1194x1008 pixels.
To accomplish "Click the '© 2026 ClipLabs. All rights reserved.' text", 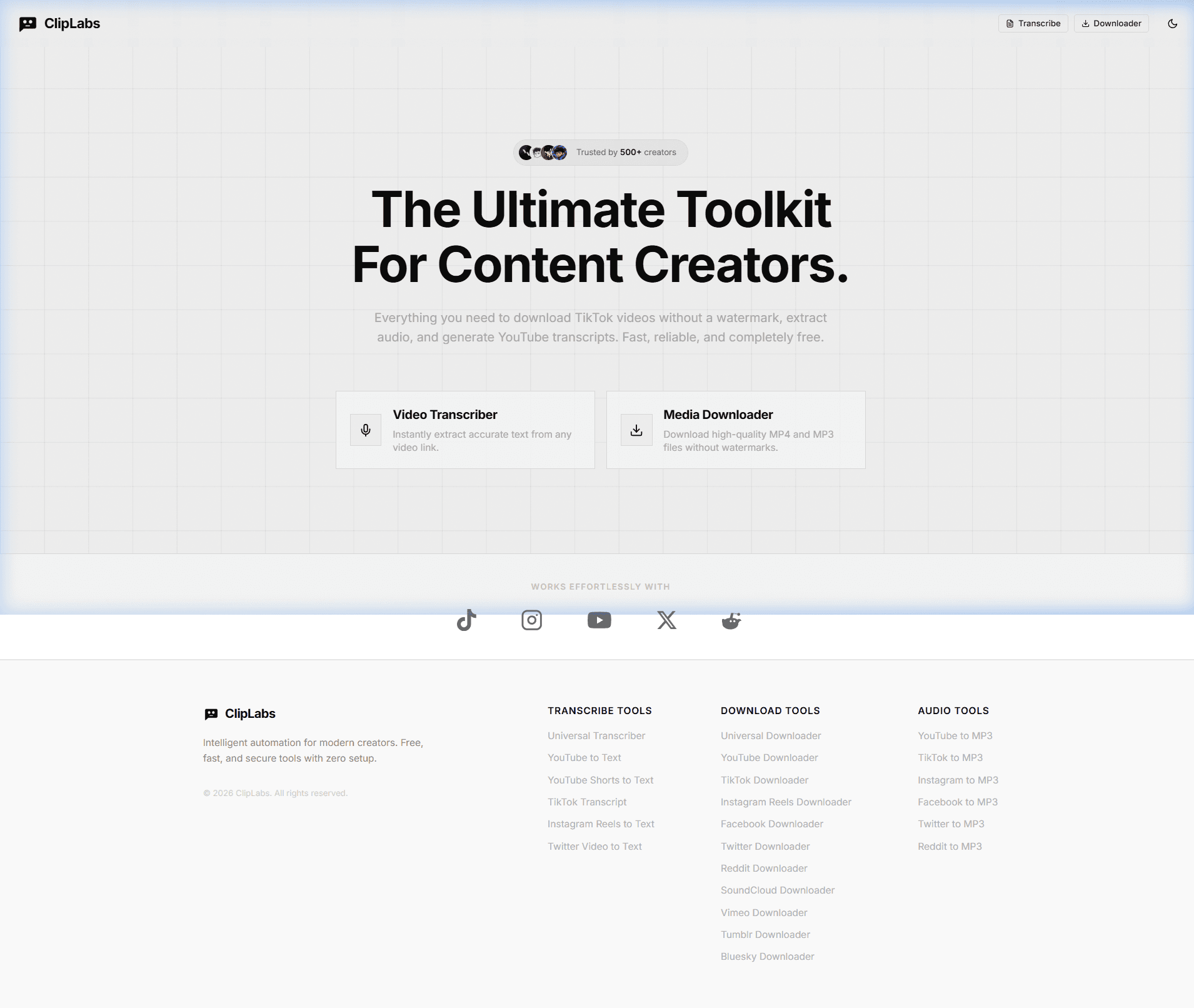I will point(275,794).
